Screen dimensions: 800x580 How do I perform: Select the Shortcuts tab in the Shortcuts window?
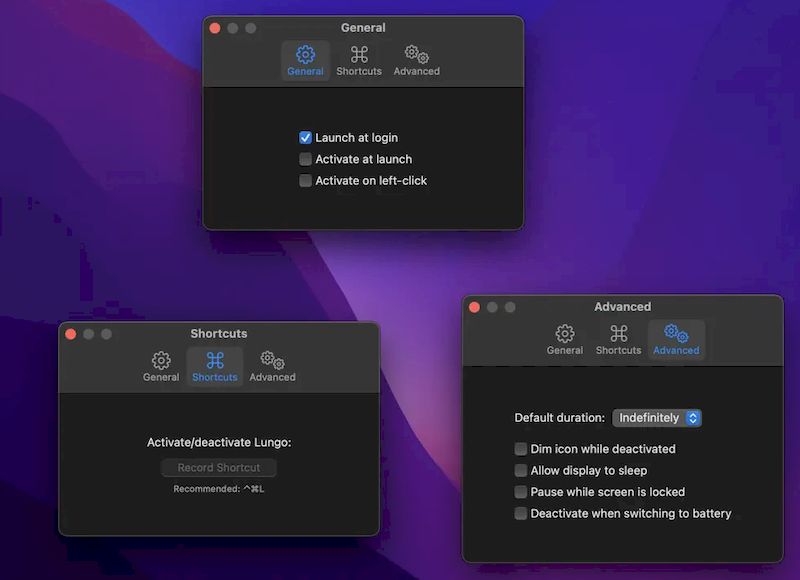point(215,367)
